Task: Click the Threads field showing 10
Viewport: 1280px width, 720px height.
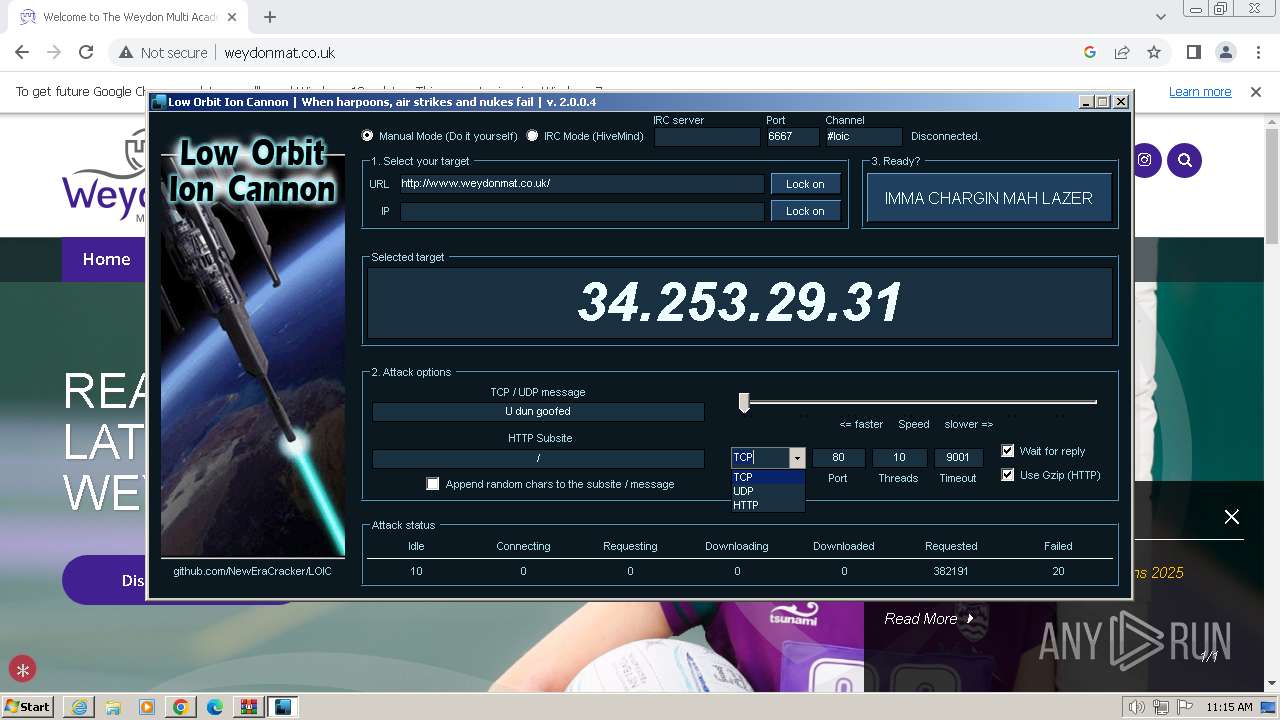Action: click(x=899, y=458)
